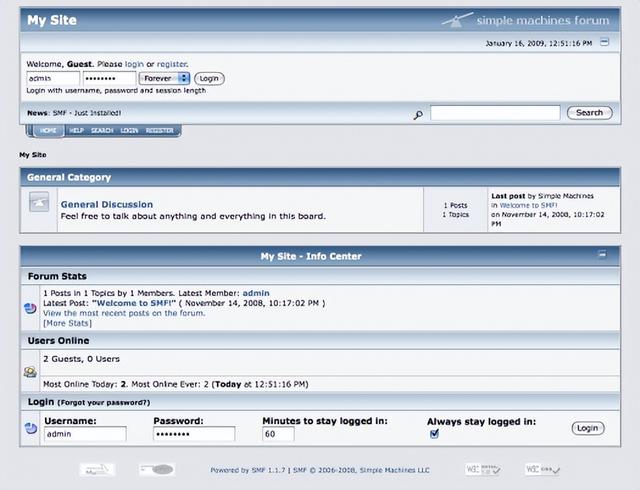The width and height of the screenshot is (640, 490).
Task: Follow the login link in welcome text
Action: [134, 64]
